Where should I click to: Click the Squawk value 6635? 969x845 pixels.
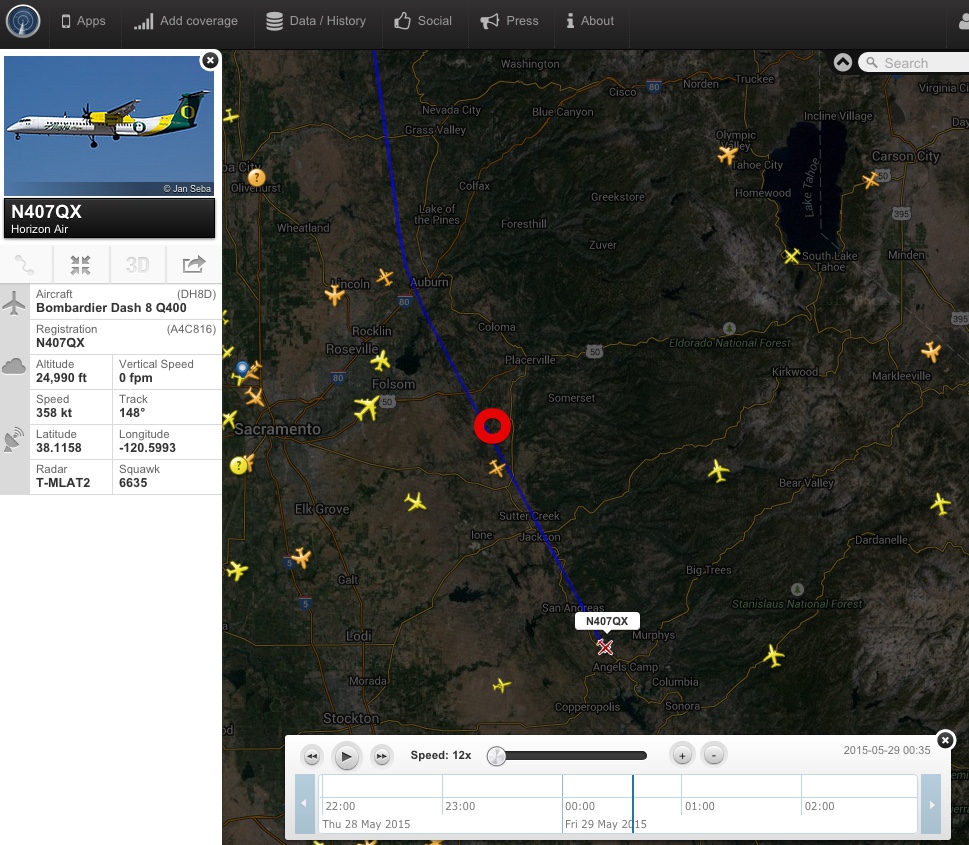click(x=133, y=483)
